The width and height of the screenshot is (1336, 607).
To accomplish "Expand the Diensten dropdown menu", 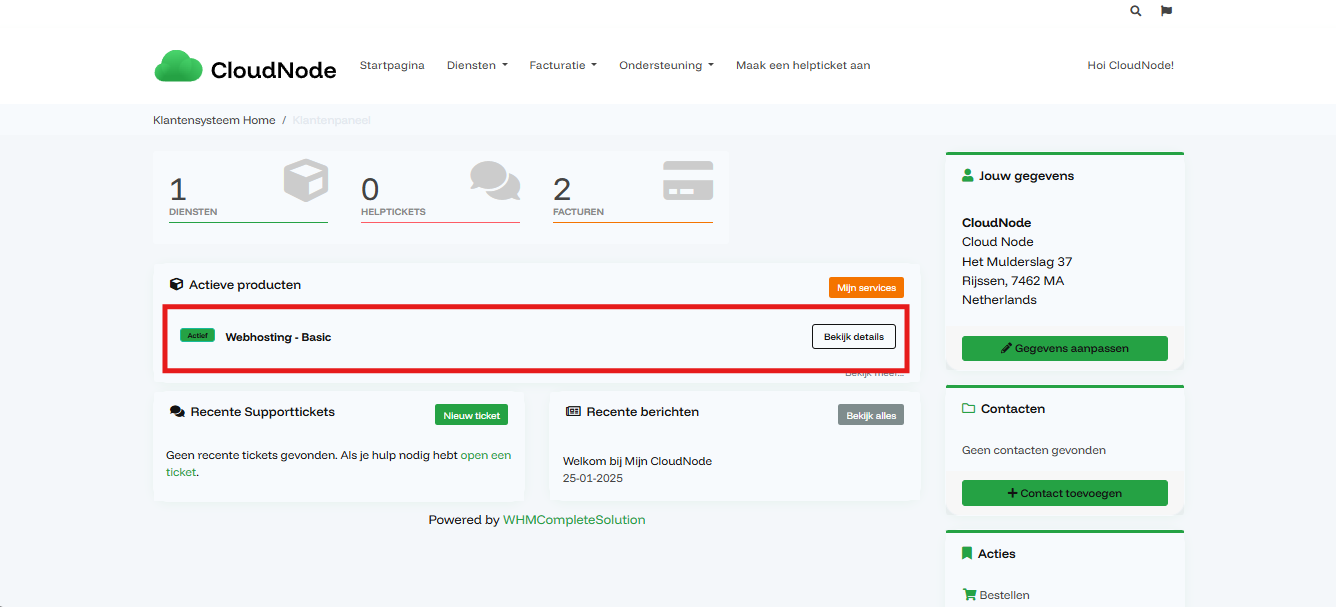I will [x=477, y=66].
